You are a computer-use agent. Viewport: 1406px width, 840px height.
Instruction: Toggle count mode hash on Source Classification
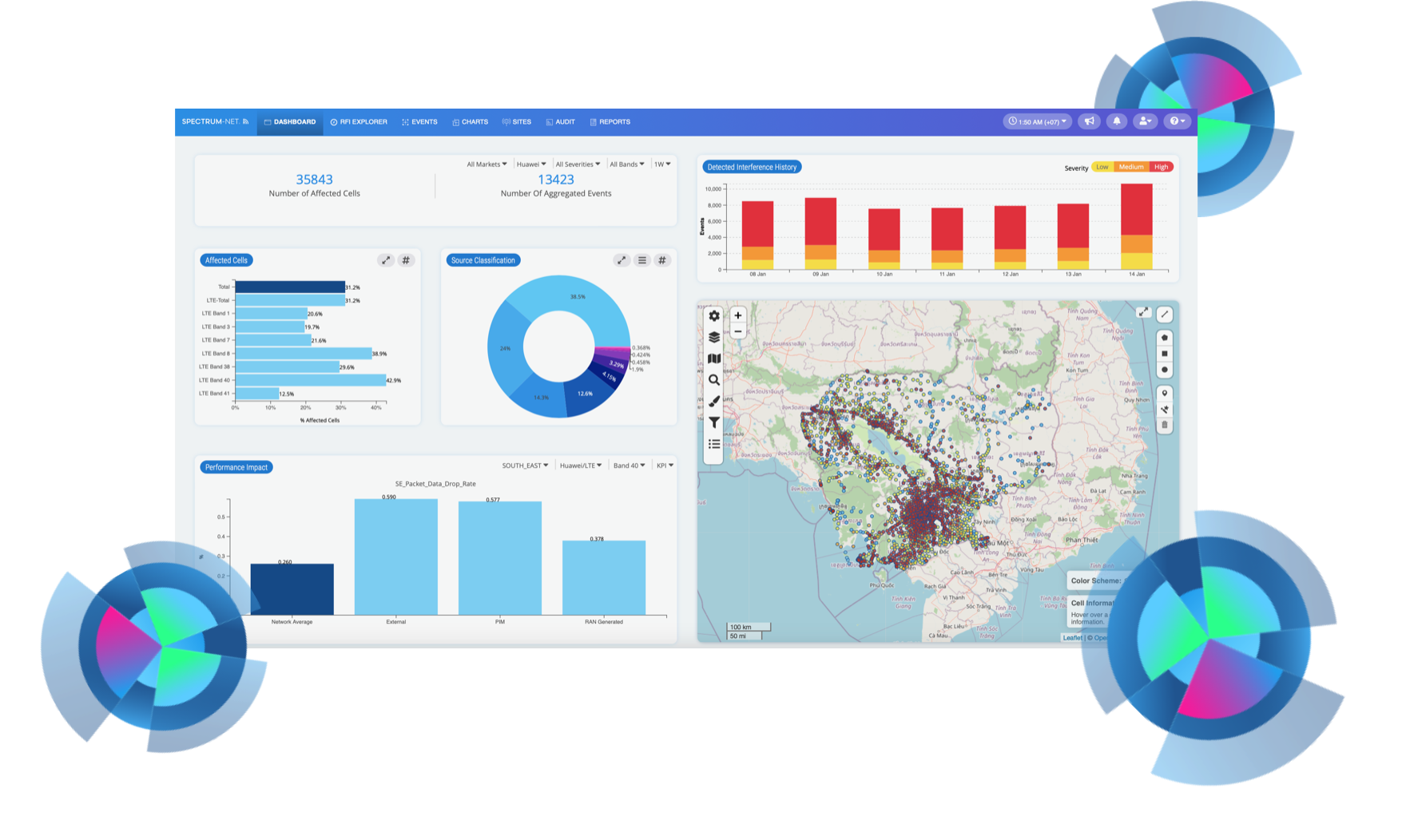click(x=662, y=260)
